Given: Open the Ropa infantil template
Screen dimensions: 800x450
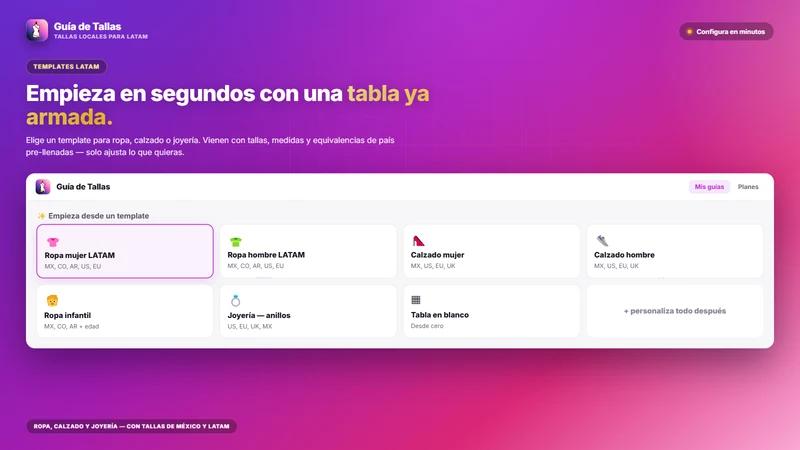Looking at the screenshot, I should tap(125, 311).
